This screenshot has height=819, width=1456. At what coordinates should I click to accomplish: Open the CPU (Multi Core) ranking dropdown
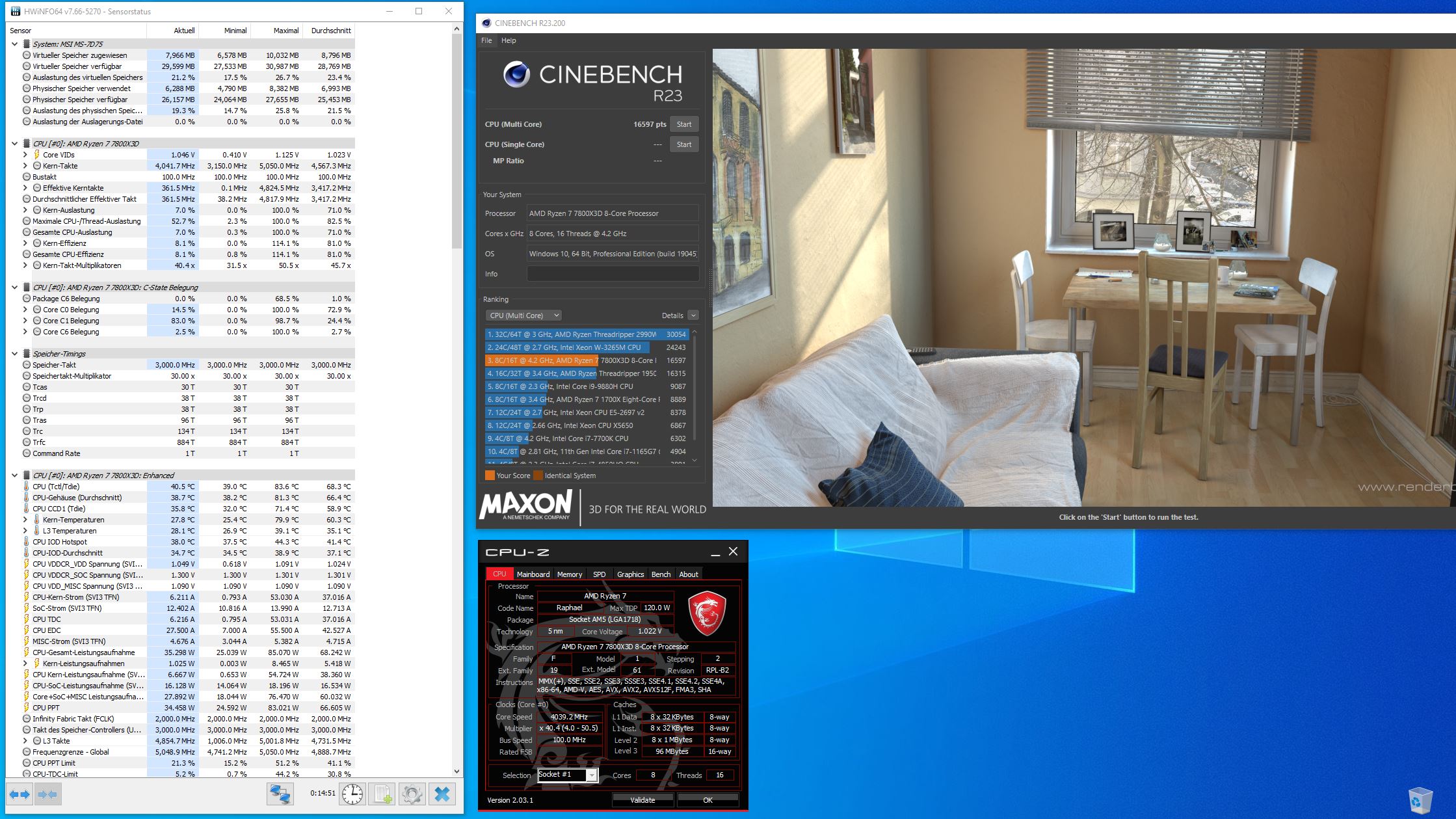tap(523, 316)
